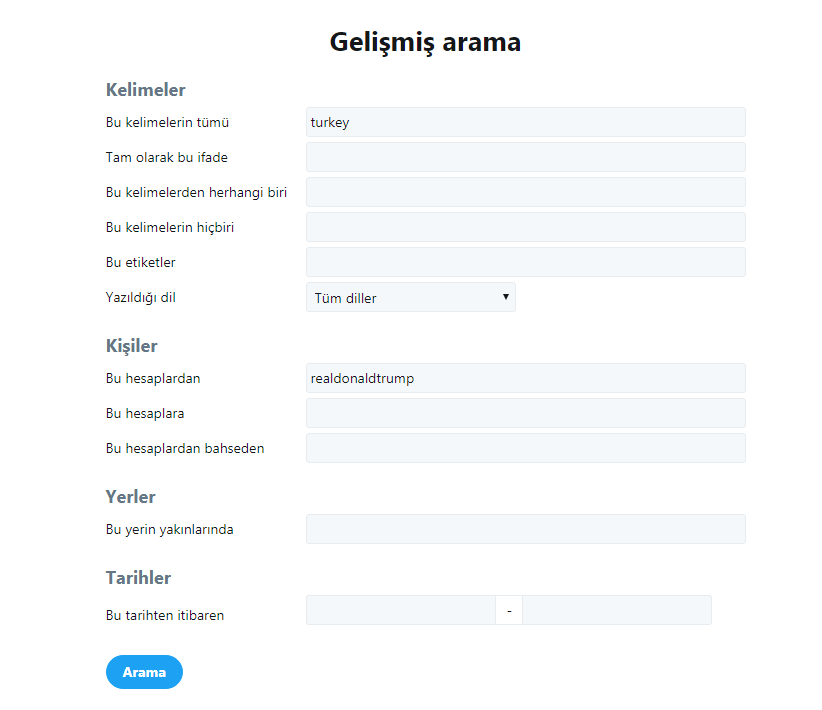
Task: Click the start date field under Tarihler
Action: pos(400,610)
